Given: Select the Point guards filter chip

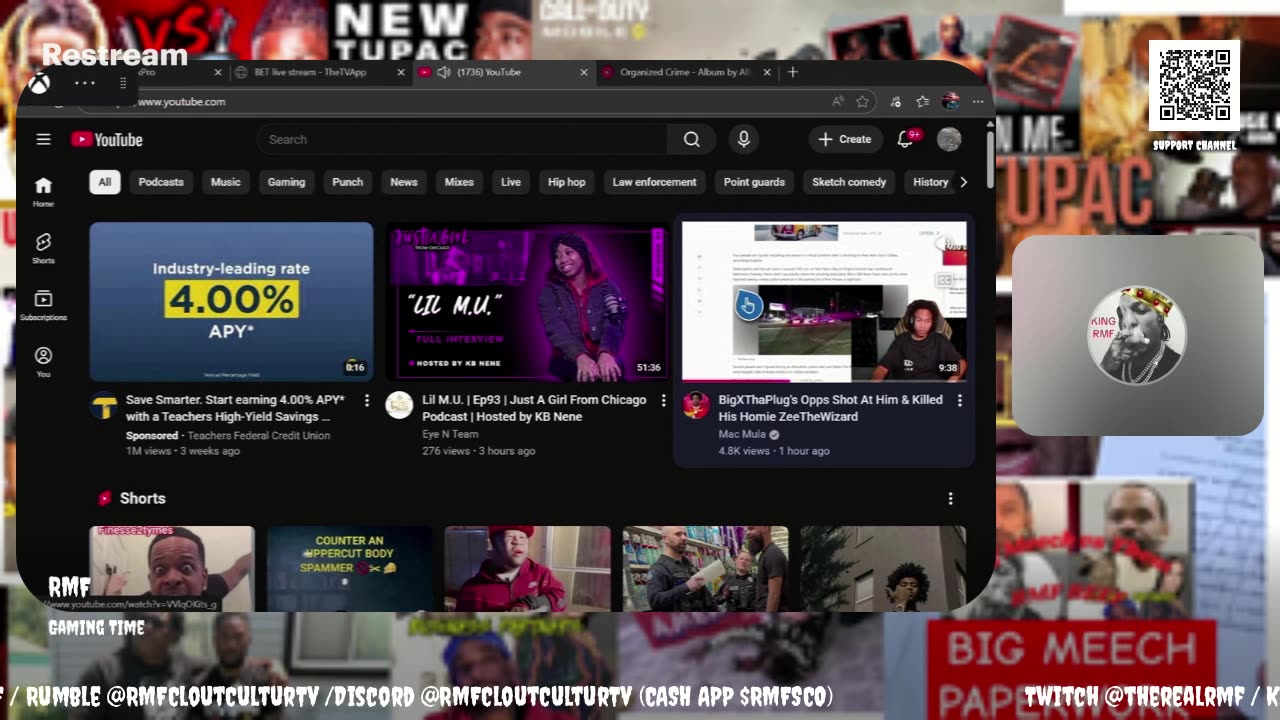Looking at the screenshot, I should click(x=754, y=182).
